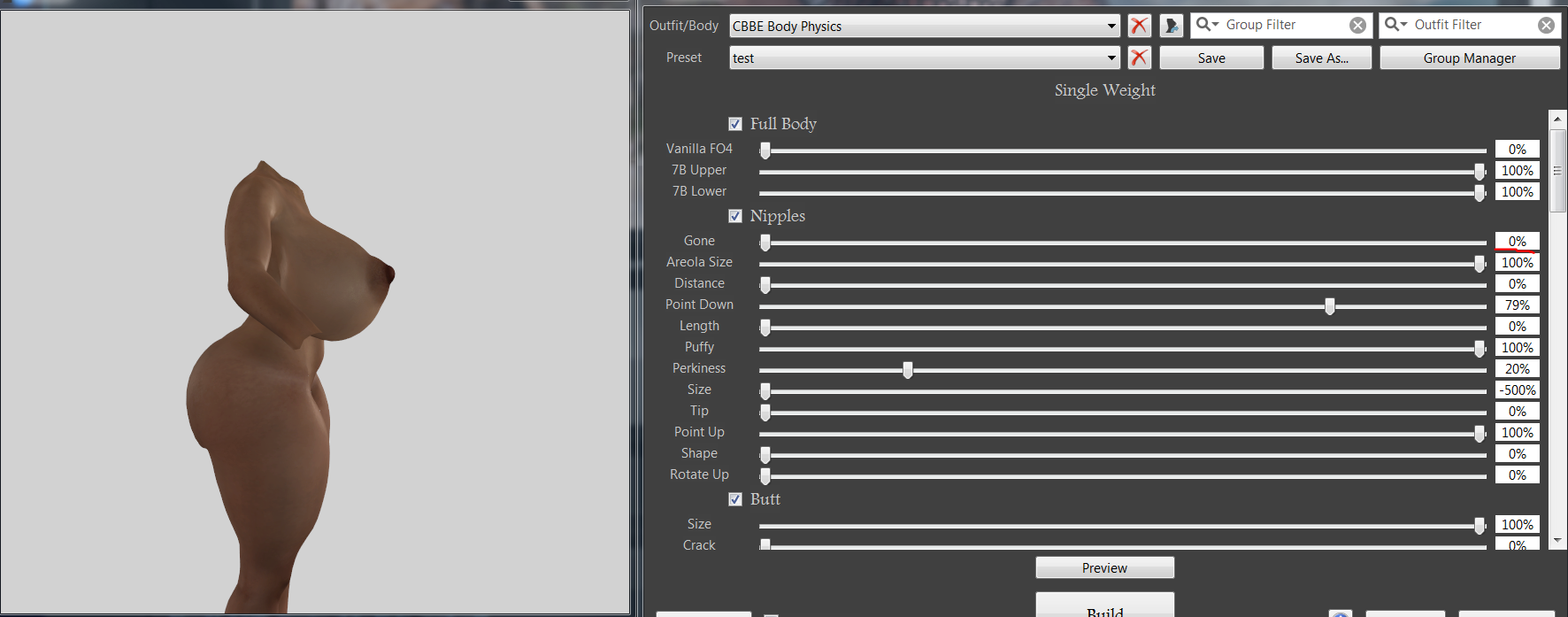The height and width of the screenshot is (617, 1568).
Task: Open the Outfit Filter search magnifier
Action: pyautogui.click(x=1395, y=25)
